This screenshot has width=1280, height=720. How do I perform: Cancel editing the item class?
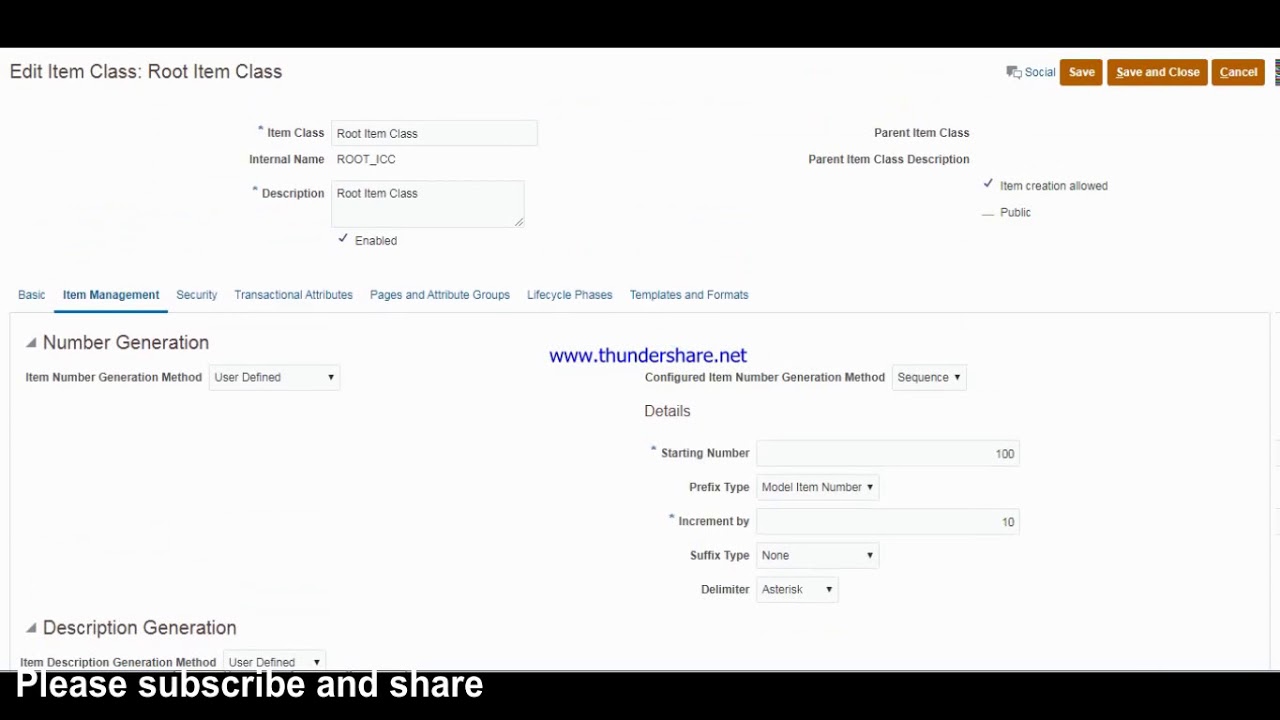pyautogui.click(x=1238, y=72)
